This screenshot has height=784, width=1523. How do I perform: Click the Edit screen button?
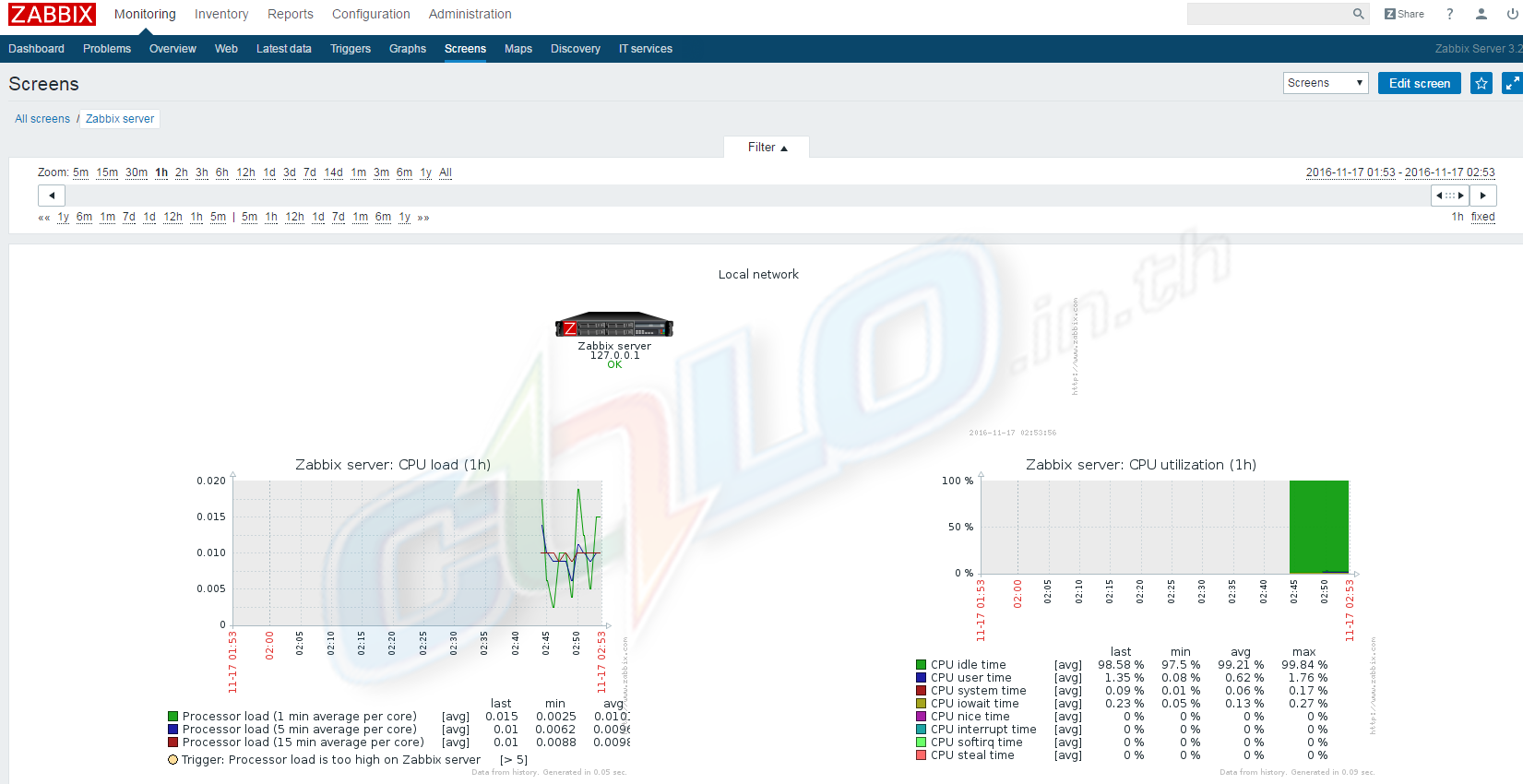coord(1420,83)
